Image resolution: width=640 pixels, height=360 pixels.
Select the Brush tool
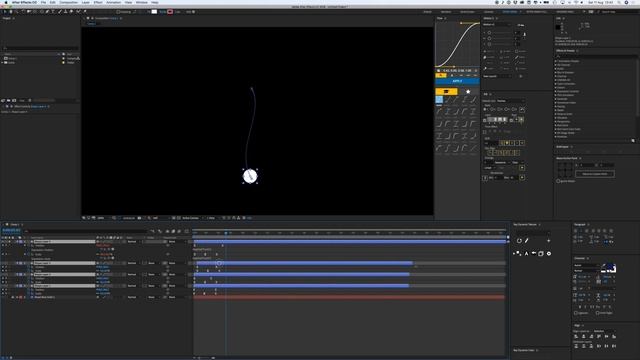pos(60,12)
